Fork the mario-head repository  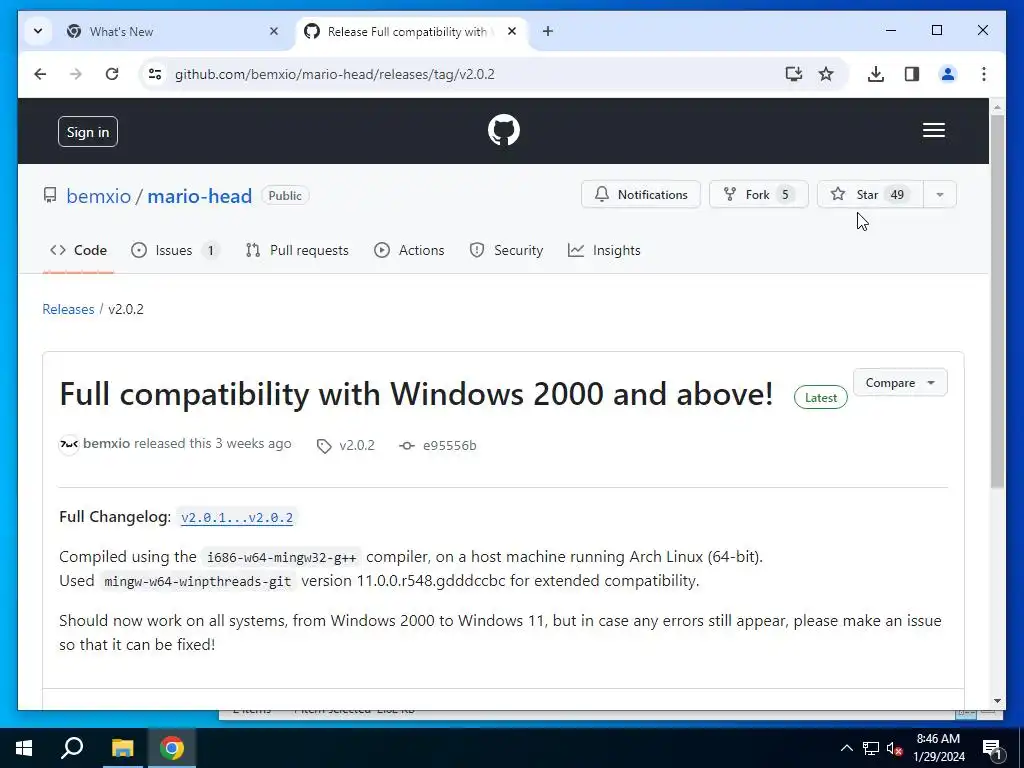click(x=759, y=195)
